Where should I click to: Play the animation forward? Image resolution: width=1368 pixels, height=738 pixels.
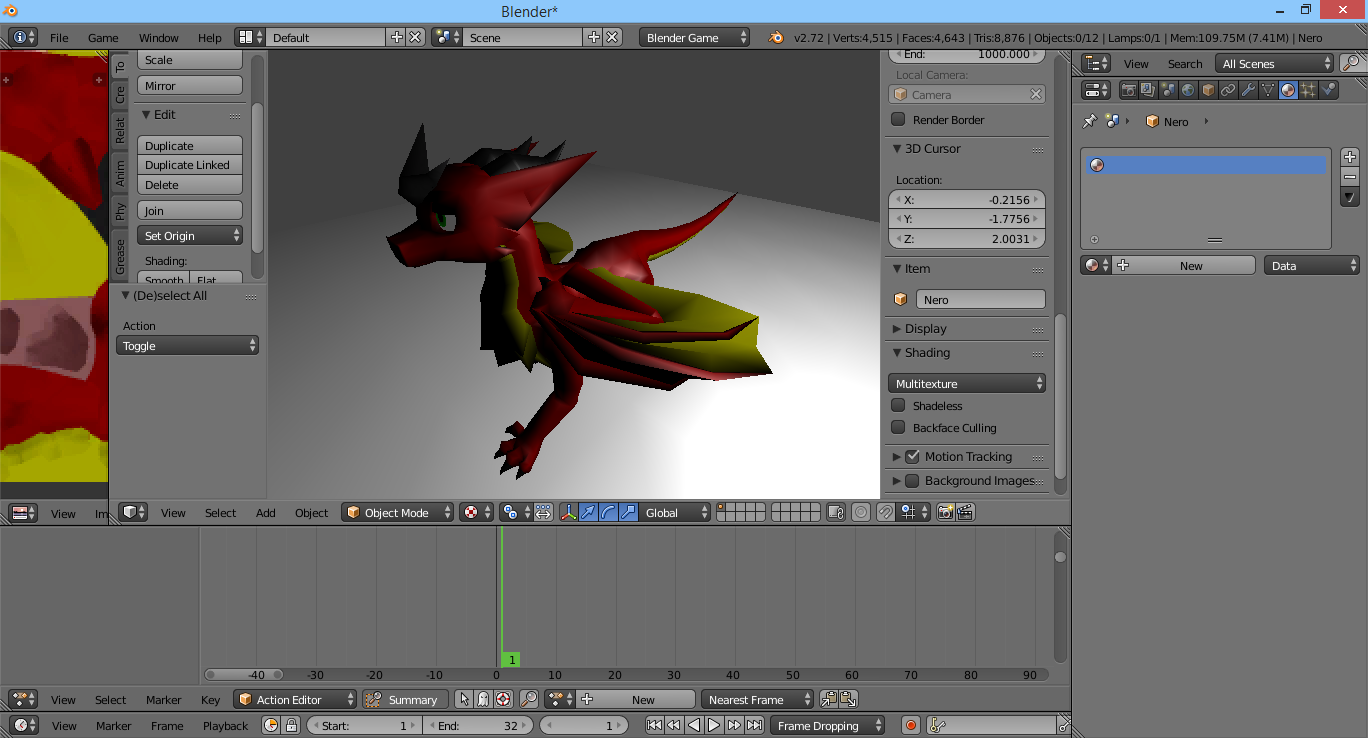(714, 725)
